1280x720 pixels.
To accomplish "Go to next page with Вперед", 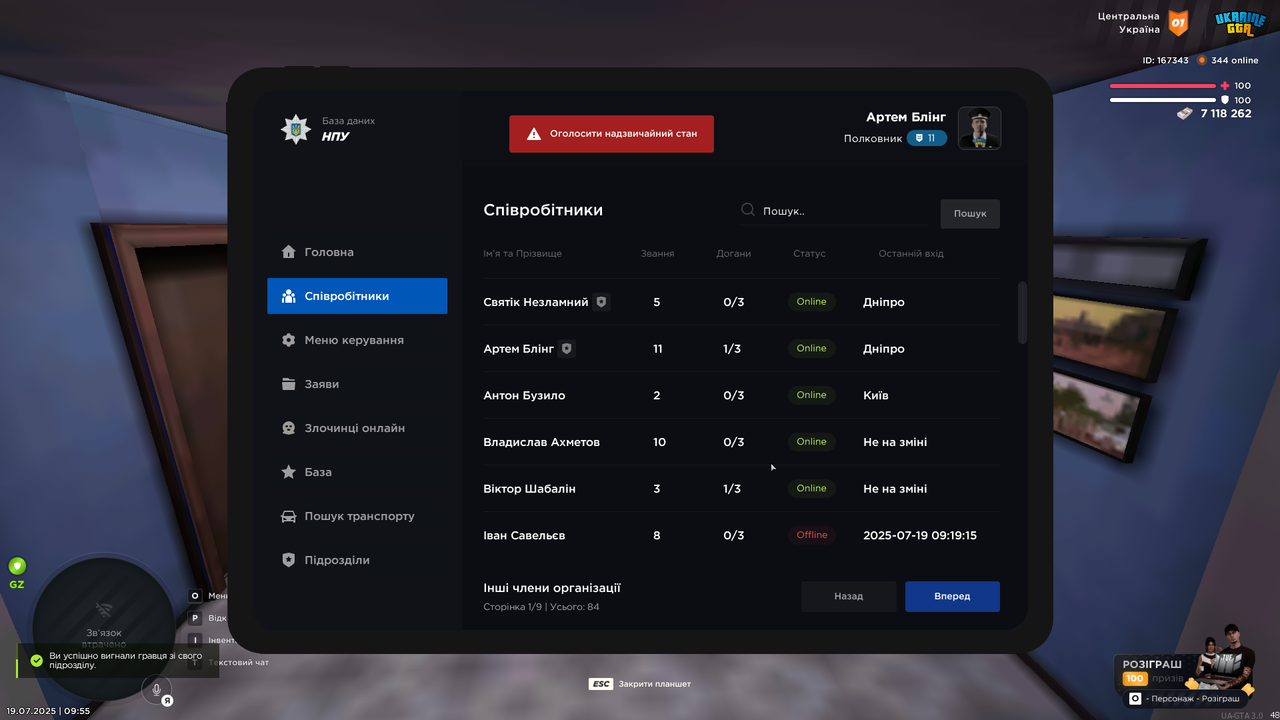I will click(x=952, y=596).
